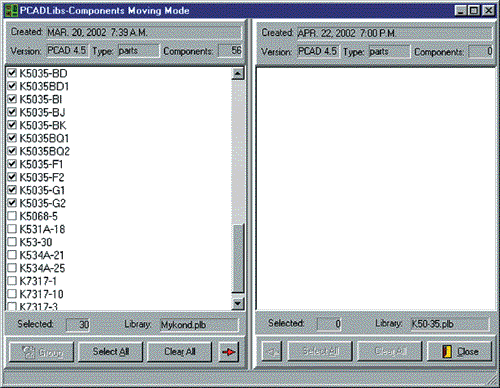Click the red right-arrow move button
This screenshot has width=500, height=388.
tap(229, 352)
